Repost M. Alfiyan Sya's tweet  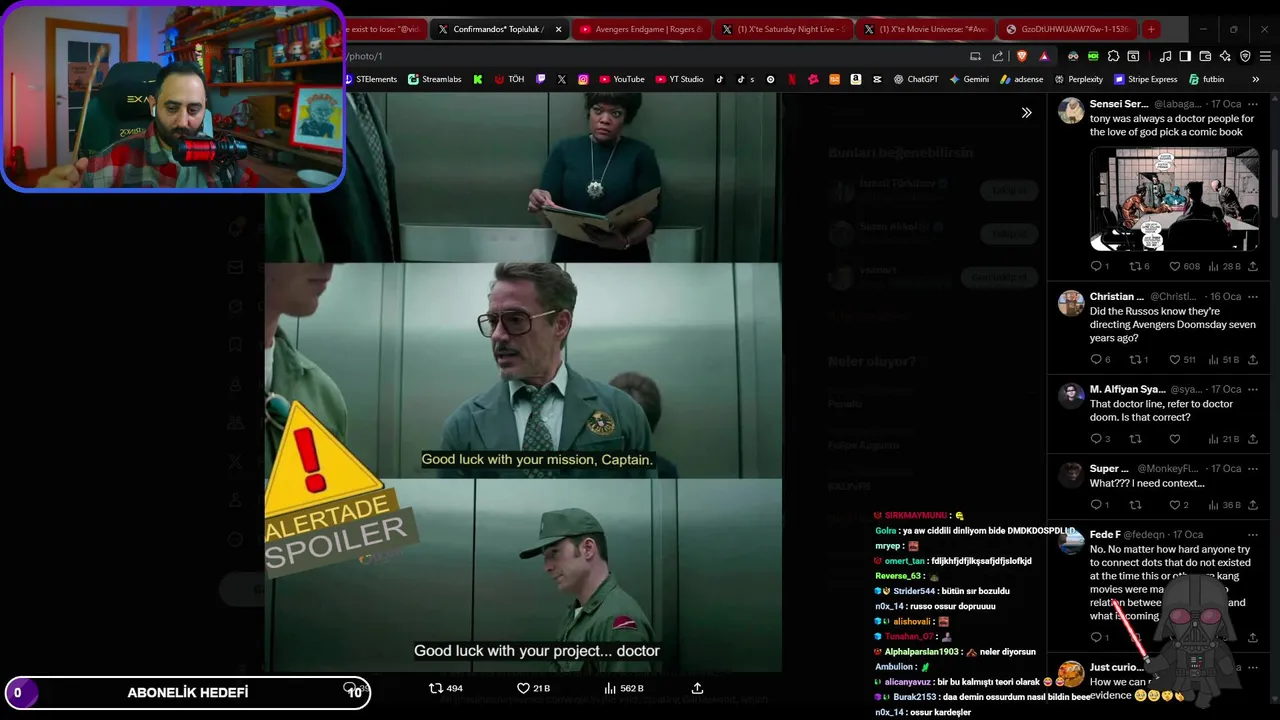[x=1135, y=439]
